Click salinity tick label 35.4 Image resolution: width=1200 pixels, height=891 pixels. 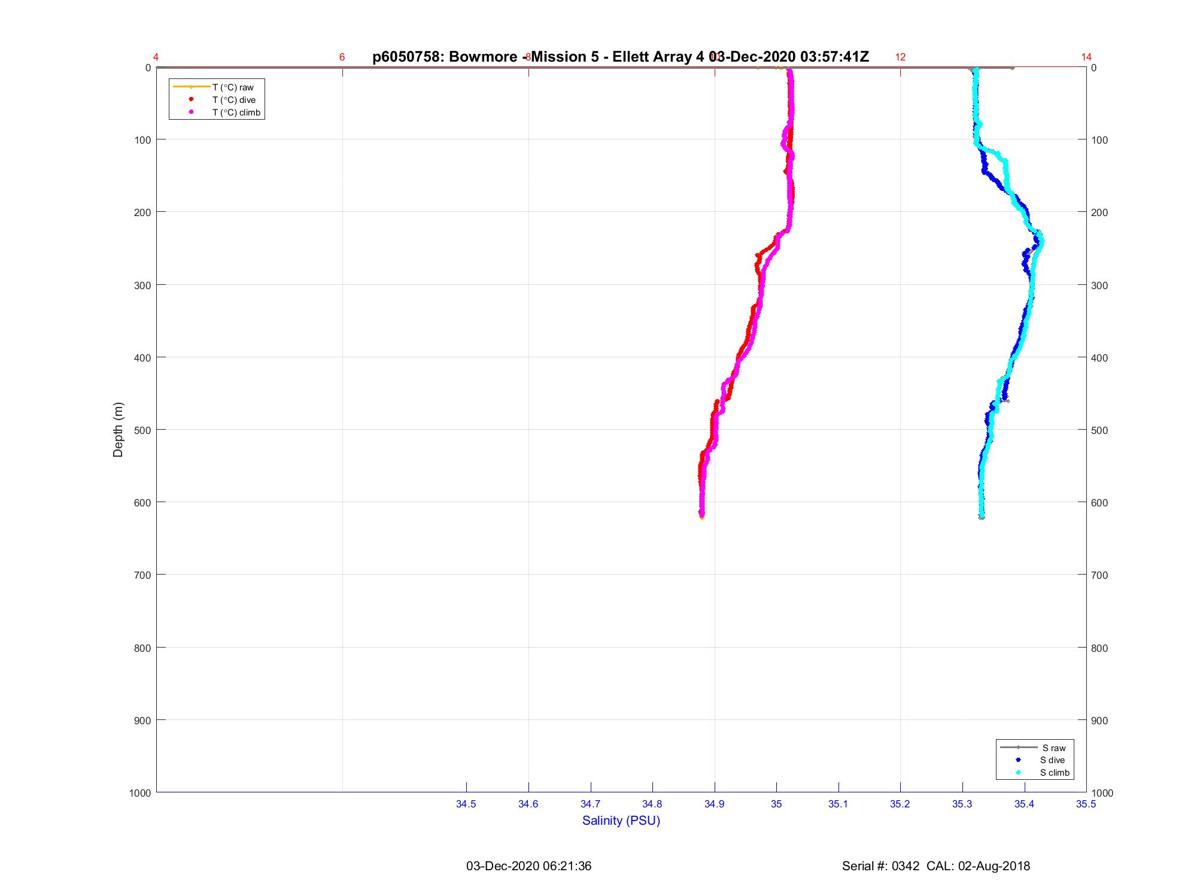1024,804
